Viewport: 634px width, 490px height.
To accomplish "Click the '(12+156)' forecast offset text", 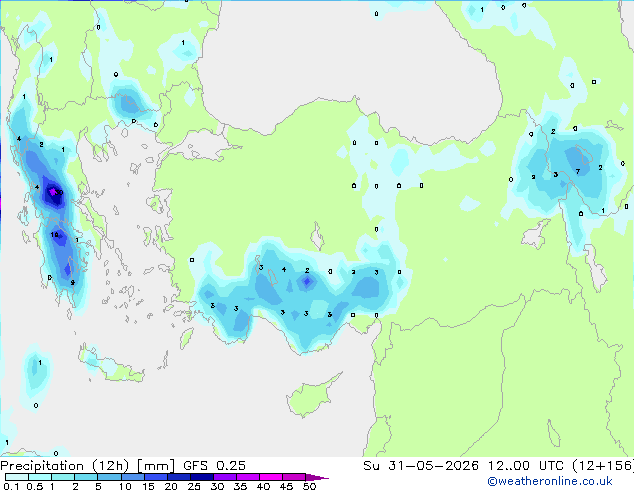I will point(603,466).
